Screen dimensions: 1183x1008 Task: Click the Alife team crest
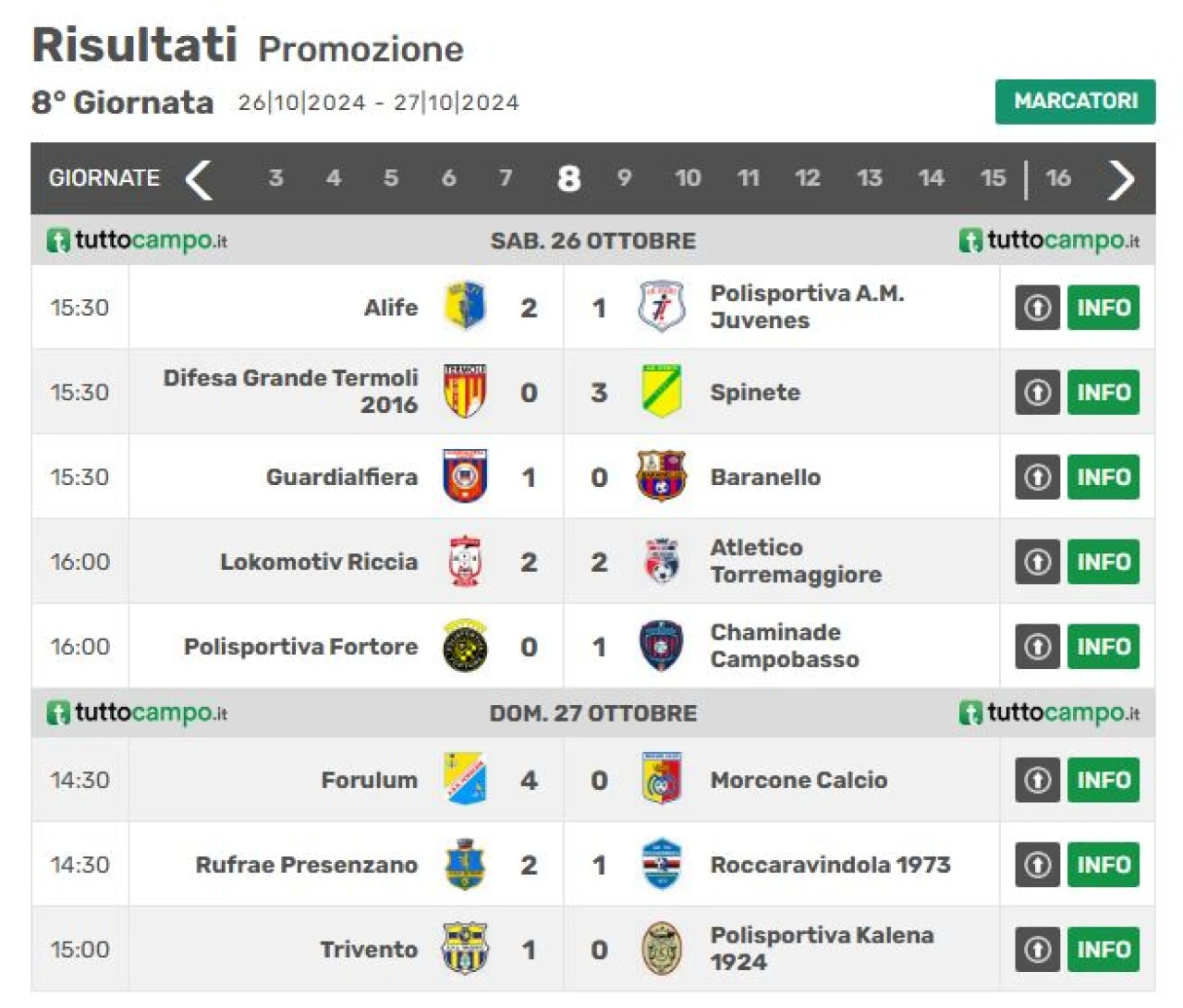point(465,307)
